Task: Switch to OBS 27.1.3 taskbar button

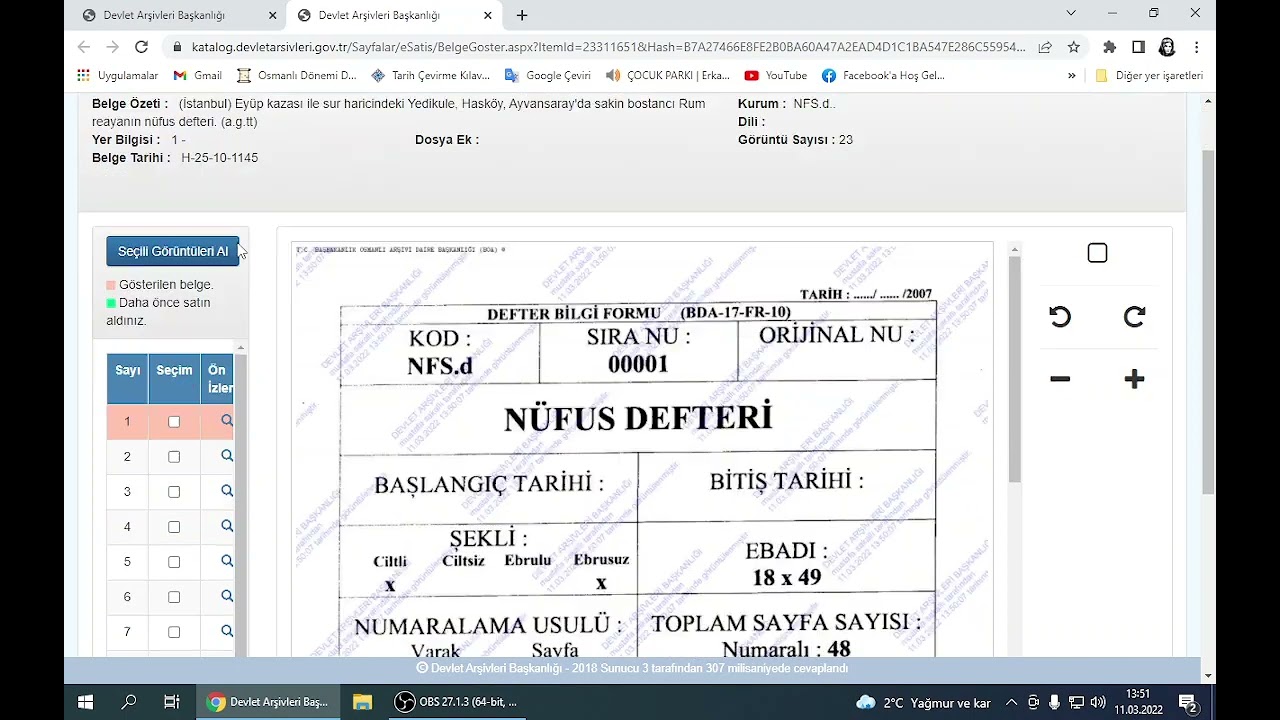Action: click(456, 702)
